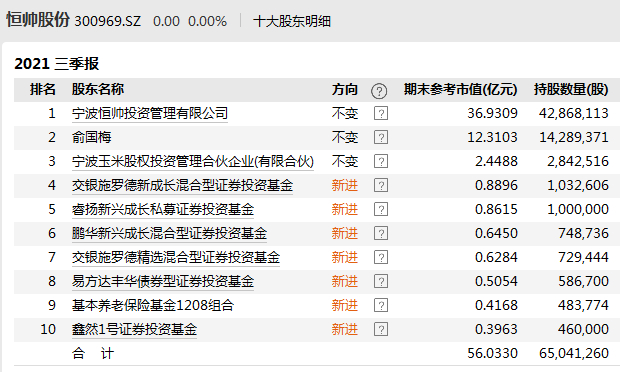
Task: Open shareholder 宁波恒帅投资管理有限公司 link
Action: pyautogui.click(x=150, y=113)
